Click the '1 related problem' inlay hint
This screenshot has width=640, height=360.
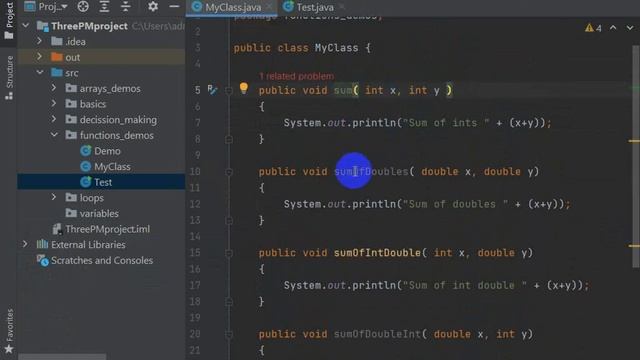click(x=296, y=76)
